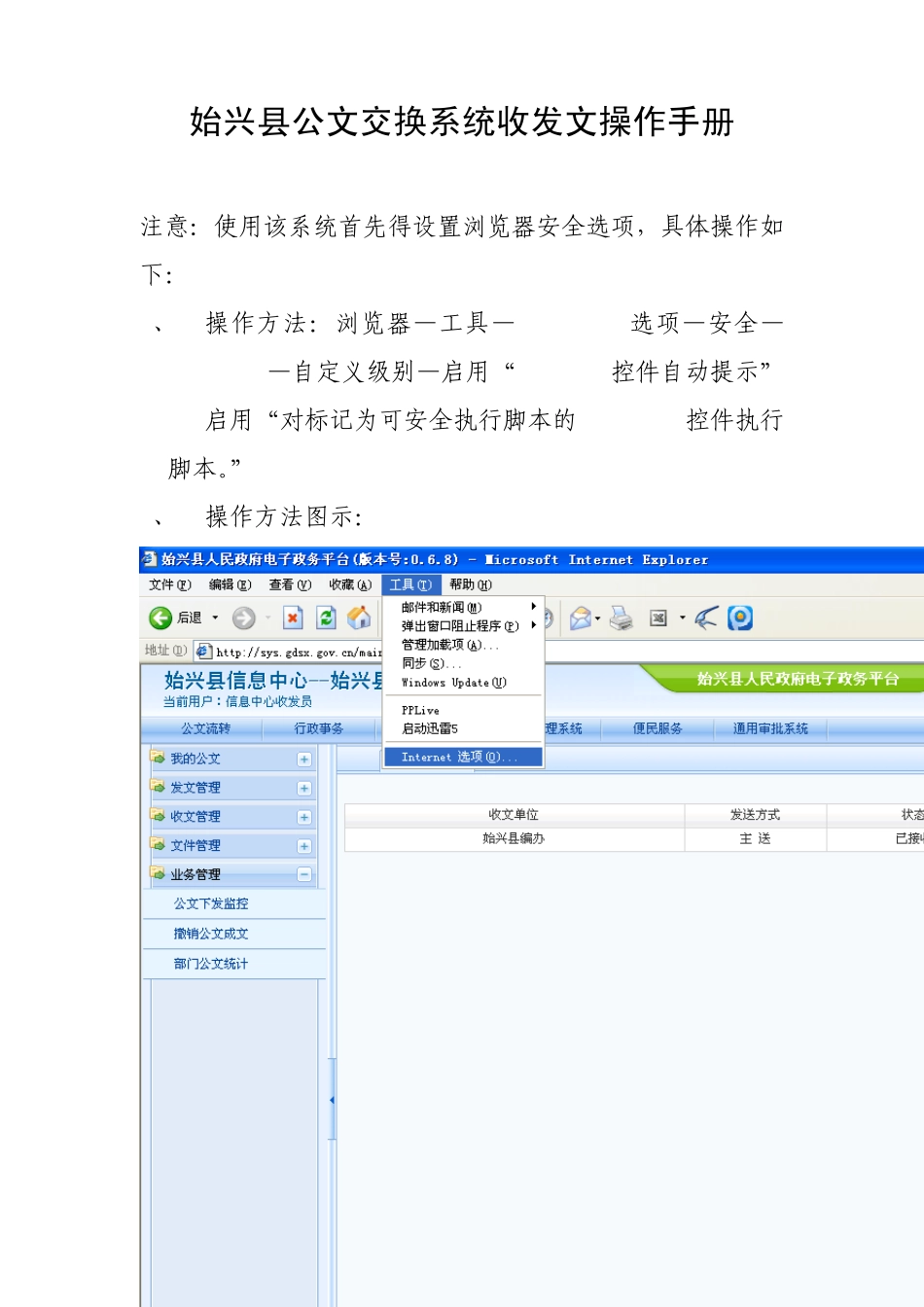
Task: Open the Back button history dropdown arrow
Action: pyautogui.click(x=215, y=618)
